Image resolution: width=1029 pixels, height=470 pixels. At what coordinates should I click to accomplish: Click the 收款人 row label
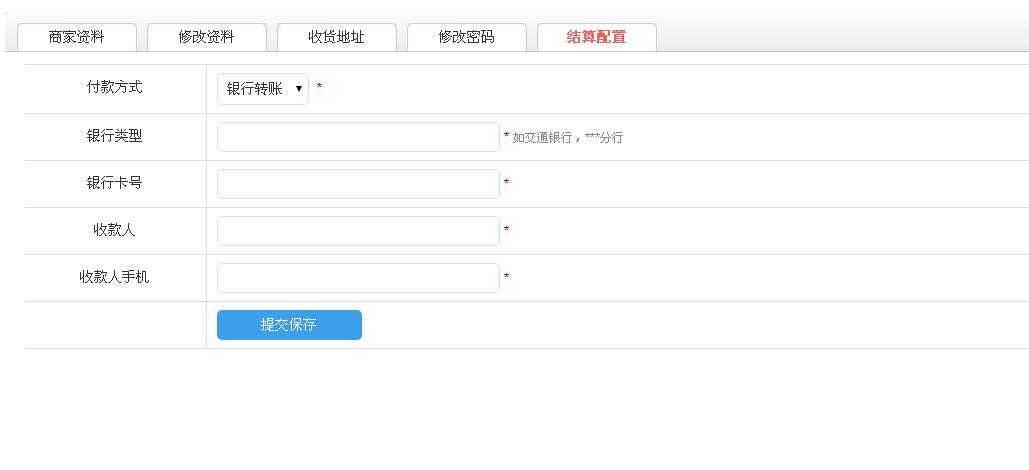tap(115, 230)
